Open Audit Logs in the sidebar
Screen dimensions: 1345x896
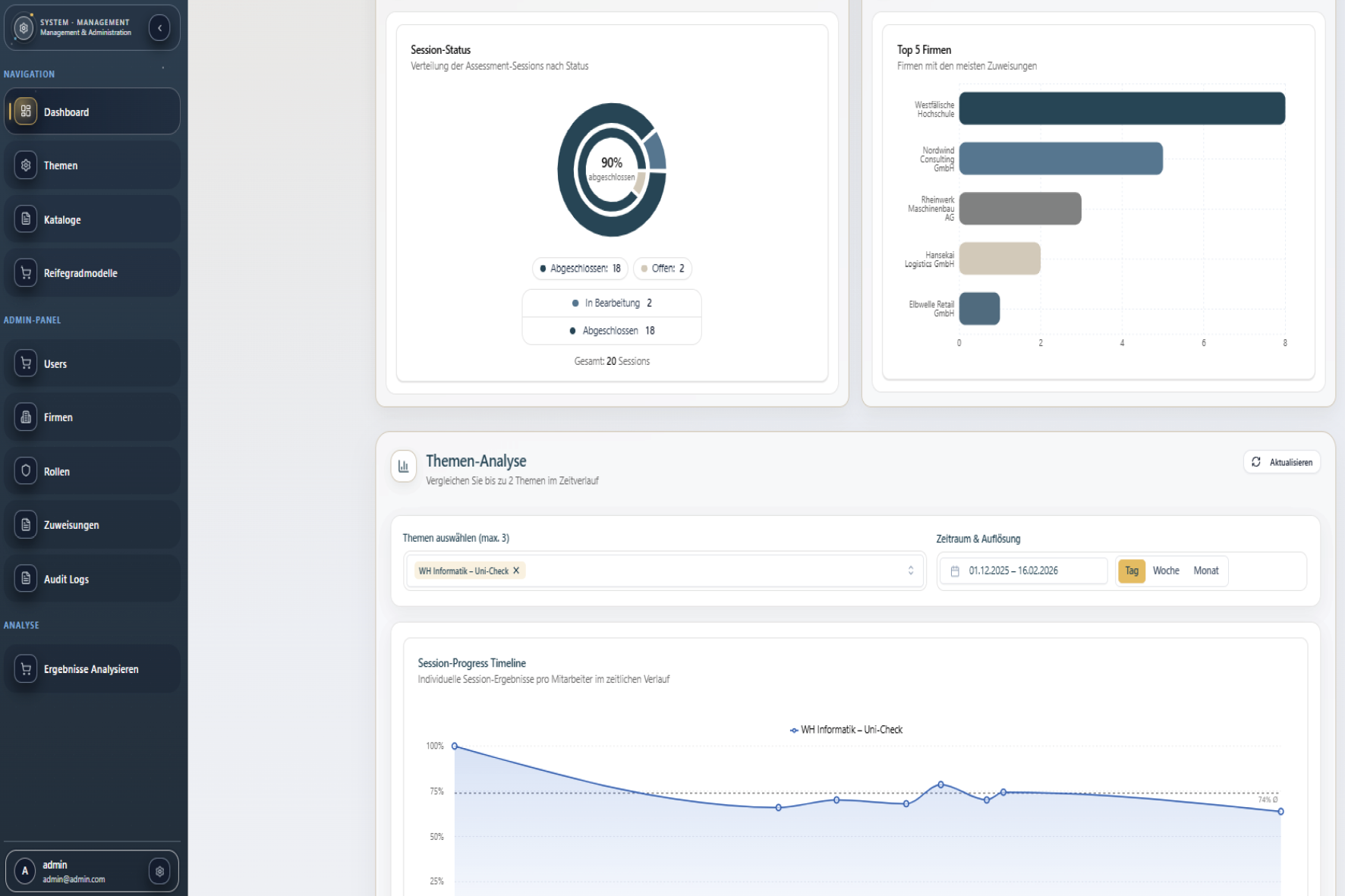pyautogui.click(x=66, y=579)
